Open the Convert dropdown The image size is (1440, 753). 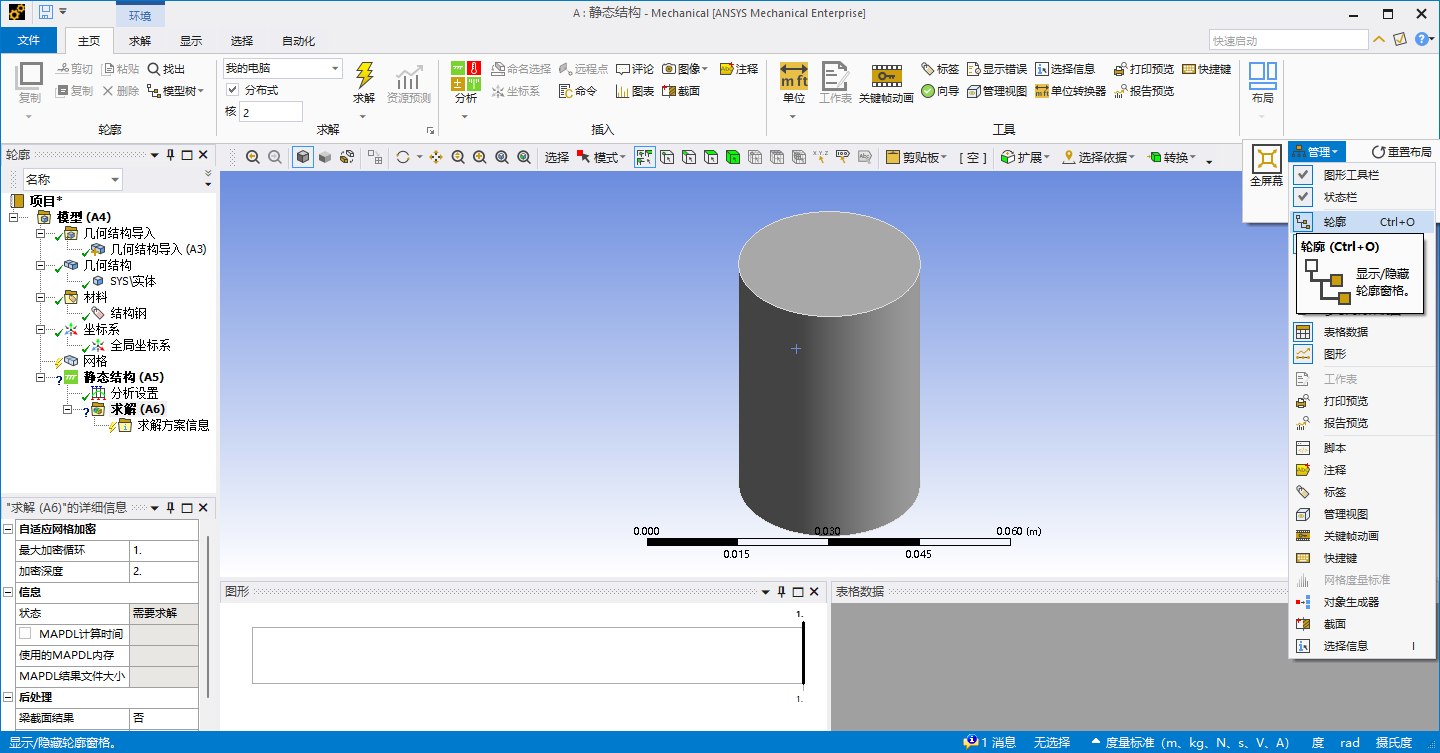pyautogui.click(x=1172, y=157)
